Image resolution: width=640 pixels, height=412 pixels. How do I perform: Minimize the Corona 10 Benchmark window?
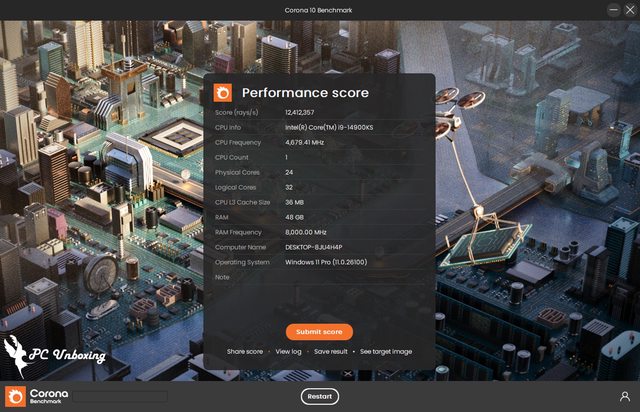pos(612,10)
